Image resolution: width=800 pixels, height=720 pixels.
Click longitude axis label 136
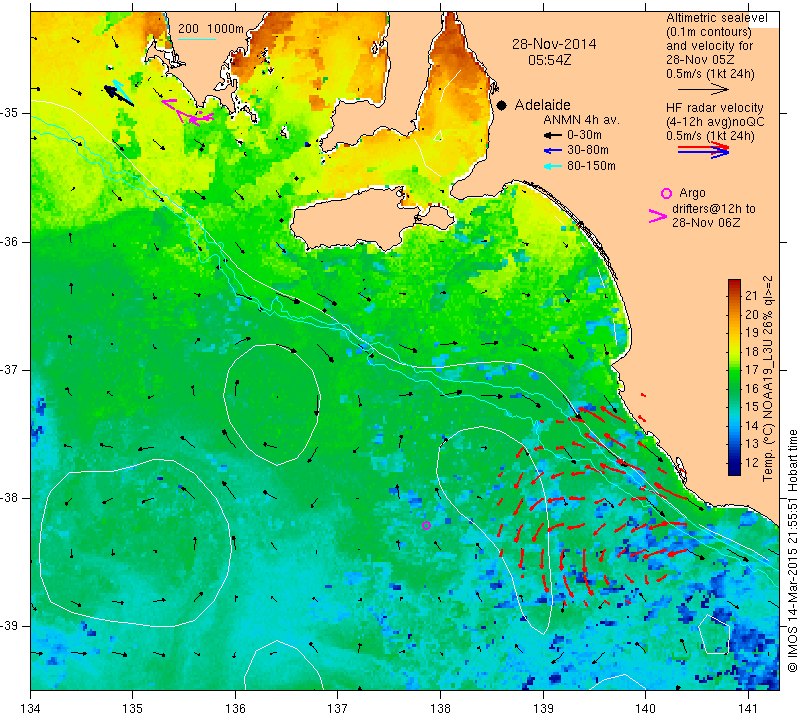pyautogui.click(x=235, y=709)
